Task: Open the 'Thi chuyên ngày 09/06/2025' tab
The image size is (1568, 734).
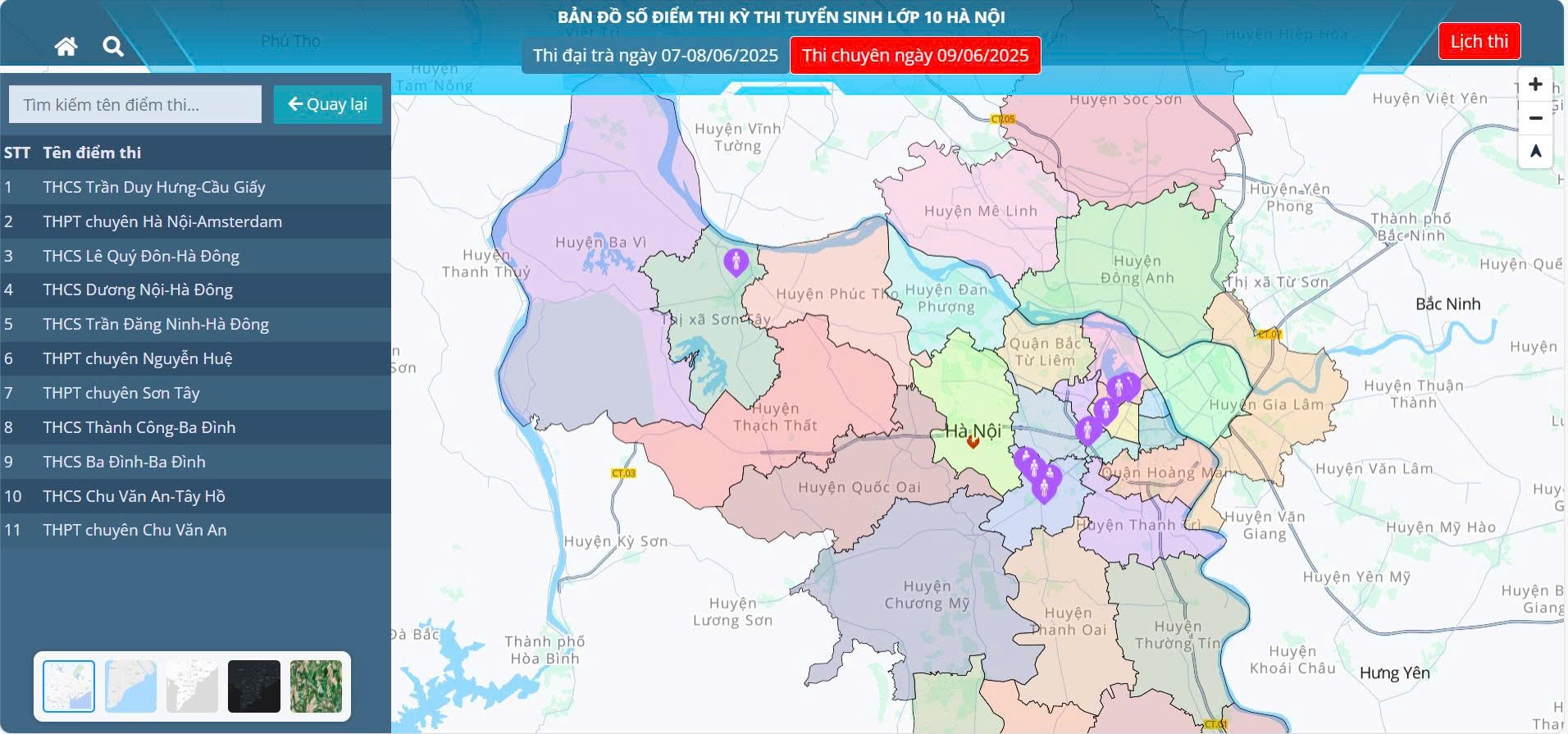Action: click(915, 55)
